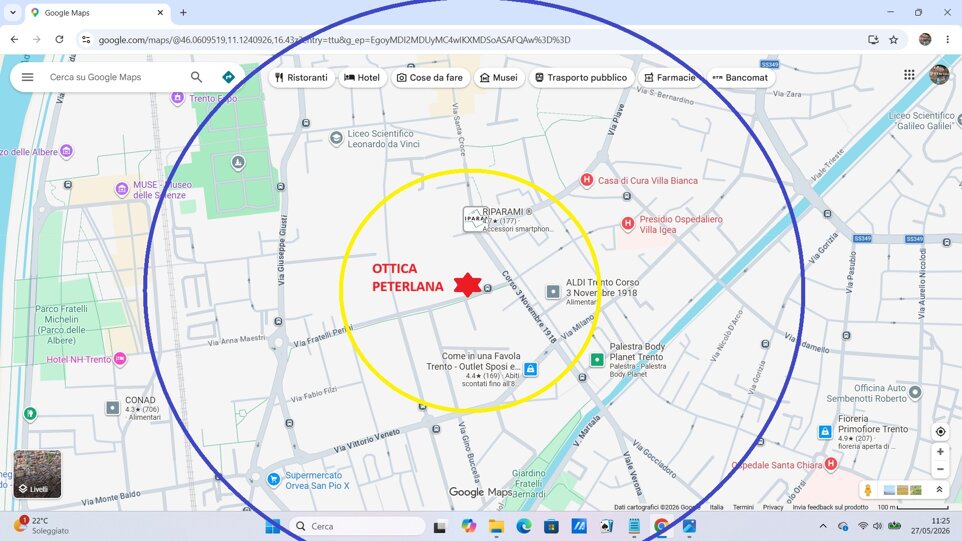Open Copilot from the taskbar
Screen dimensions: 962x541
468,526
